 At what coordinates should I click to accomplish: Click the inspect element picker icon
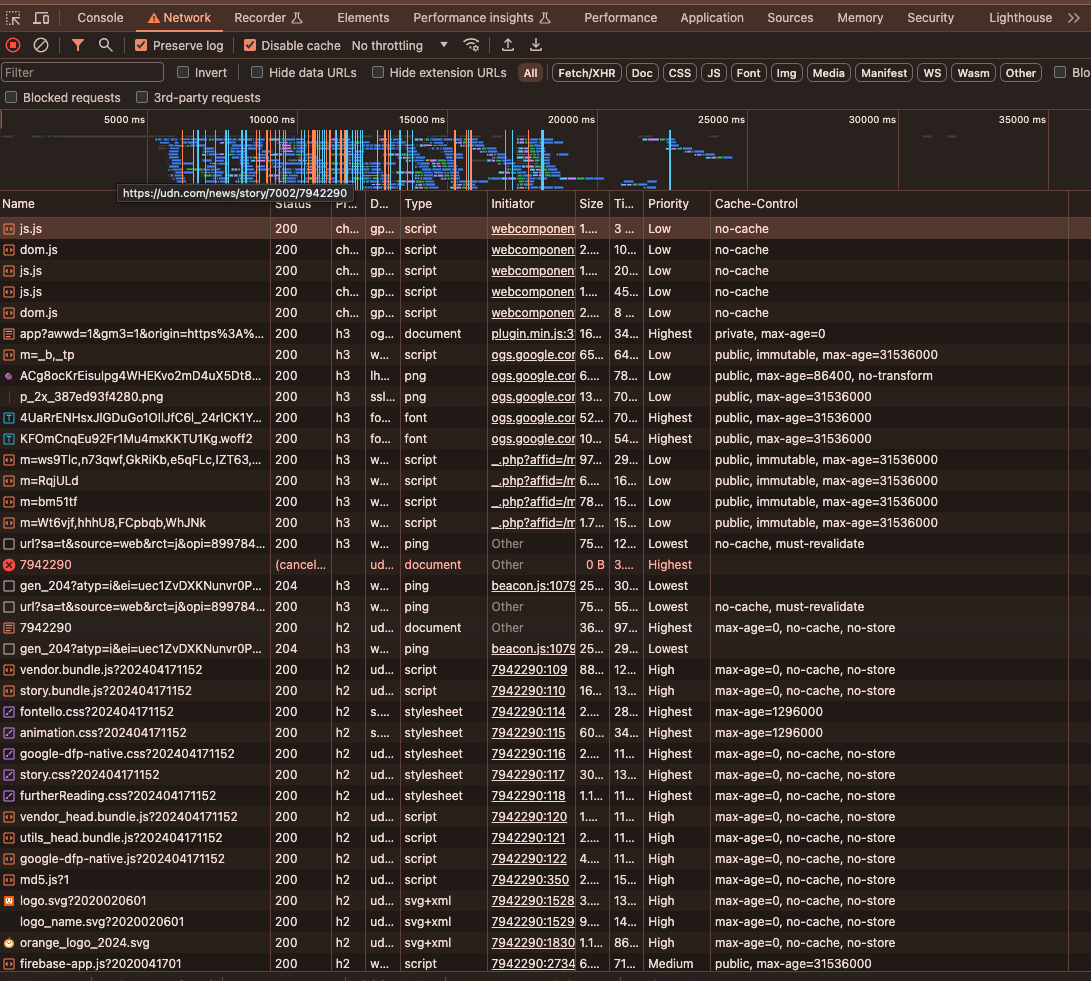(x=13, y=18)
